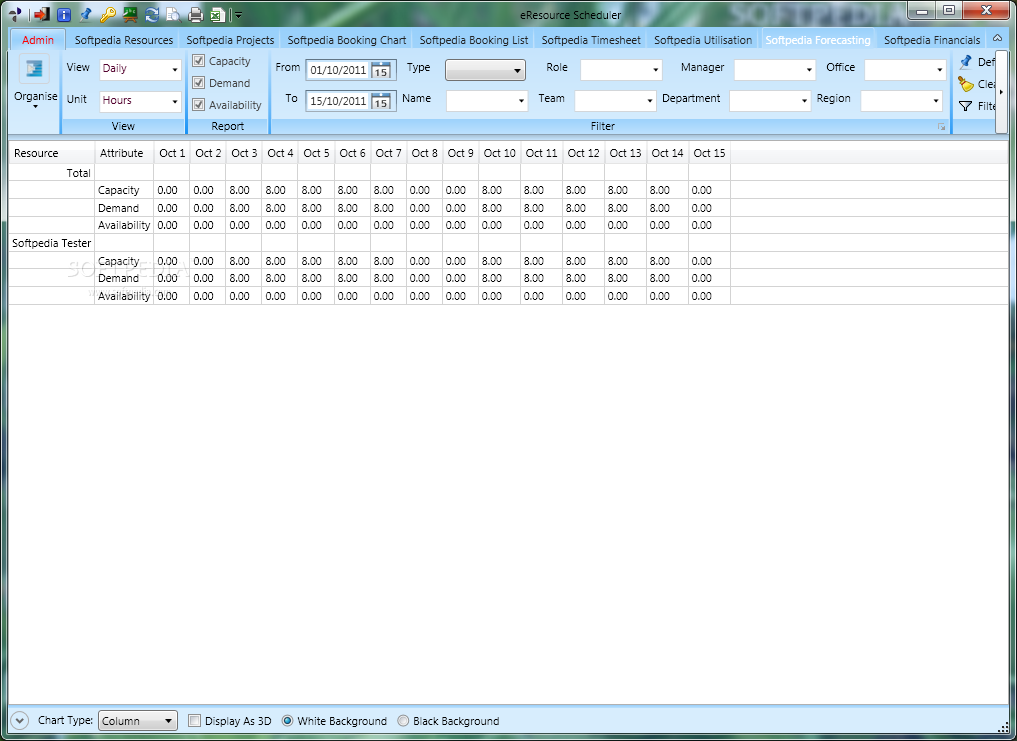
Task: Switch to Softpedia Projects tab
Action: click(230, 40)
